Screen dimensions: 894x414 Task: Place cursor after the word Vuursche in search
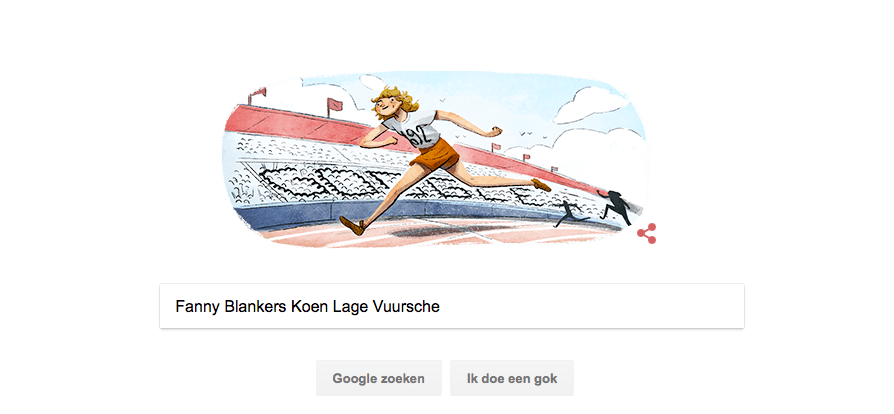tap(441, 306)
